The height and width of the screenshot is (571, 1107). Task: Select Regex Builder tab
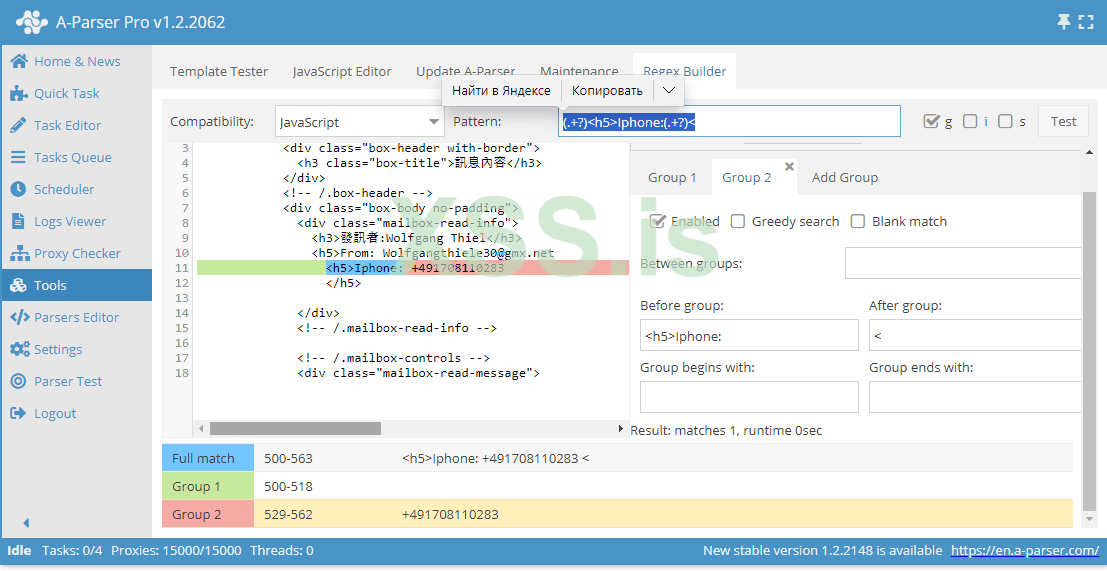click(684, 71)
